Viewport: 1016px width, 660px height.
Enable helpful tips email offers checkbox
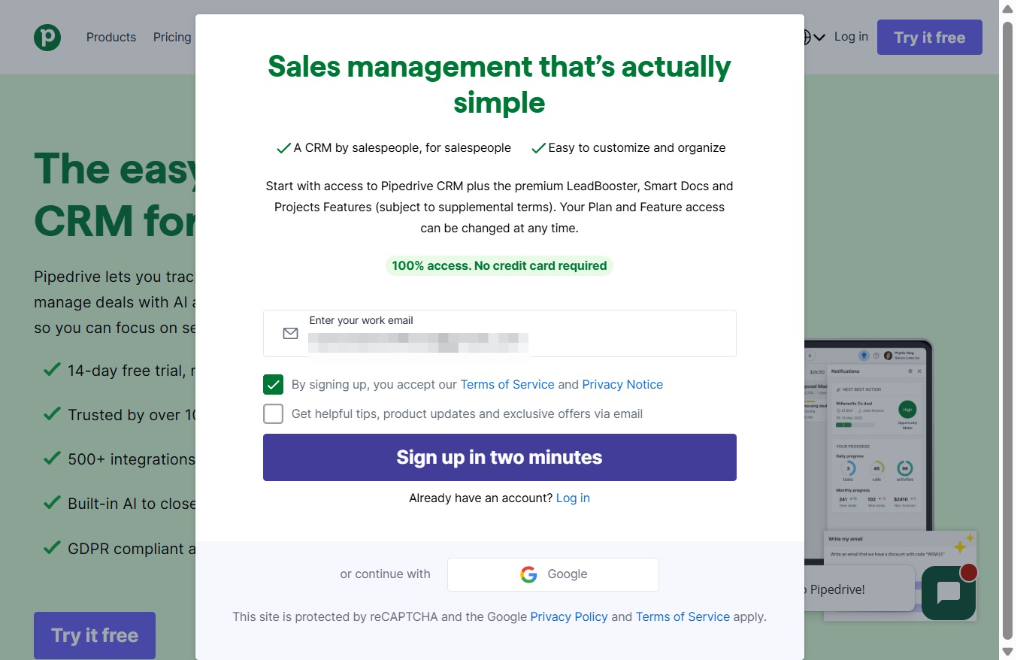click(273, 413)
